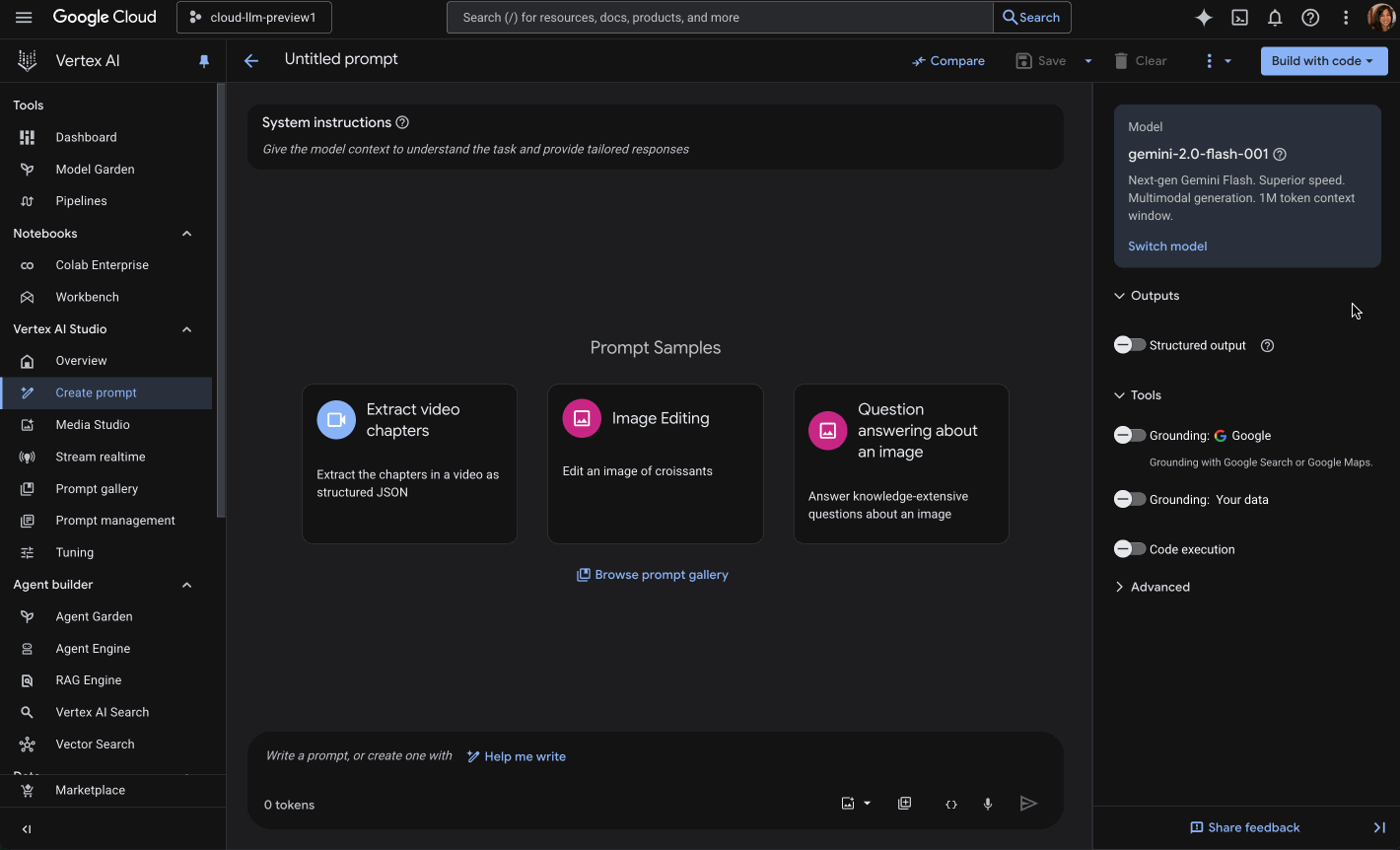
Task: Click the Extract video chapters camera icon
Action: (x=336, y=419)
